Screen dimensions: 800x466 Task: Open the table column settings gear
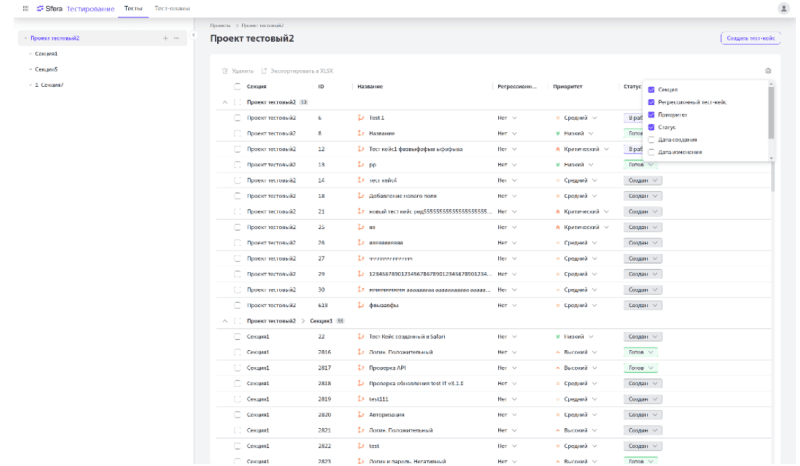click(x=768, y=71)
